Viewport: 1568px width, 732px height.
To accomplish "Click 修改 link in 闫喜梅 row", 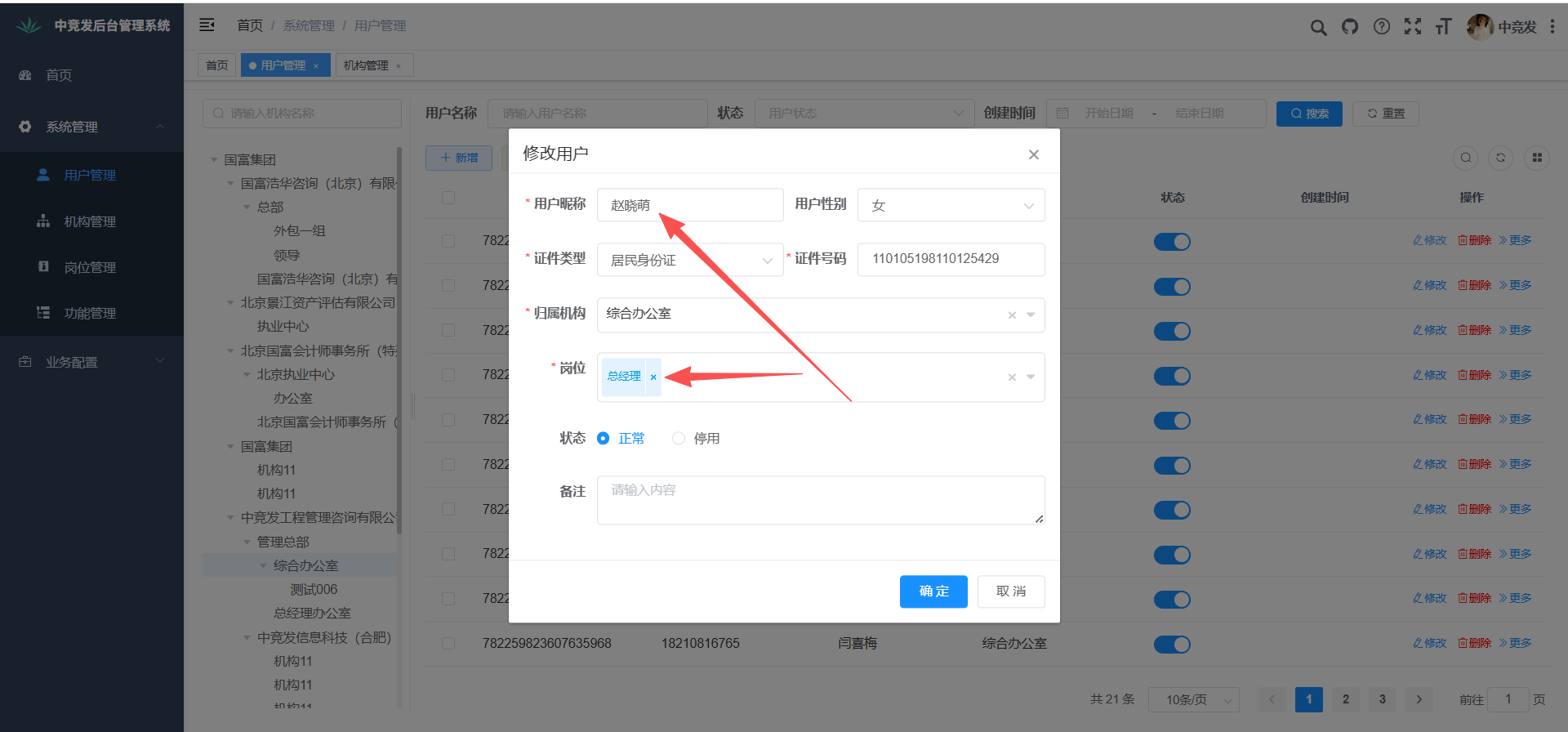I will pos(1430,643).
